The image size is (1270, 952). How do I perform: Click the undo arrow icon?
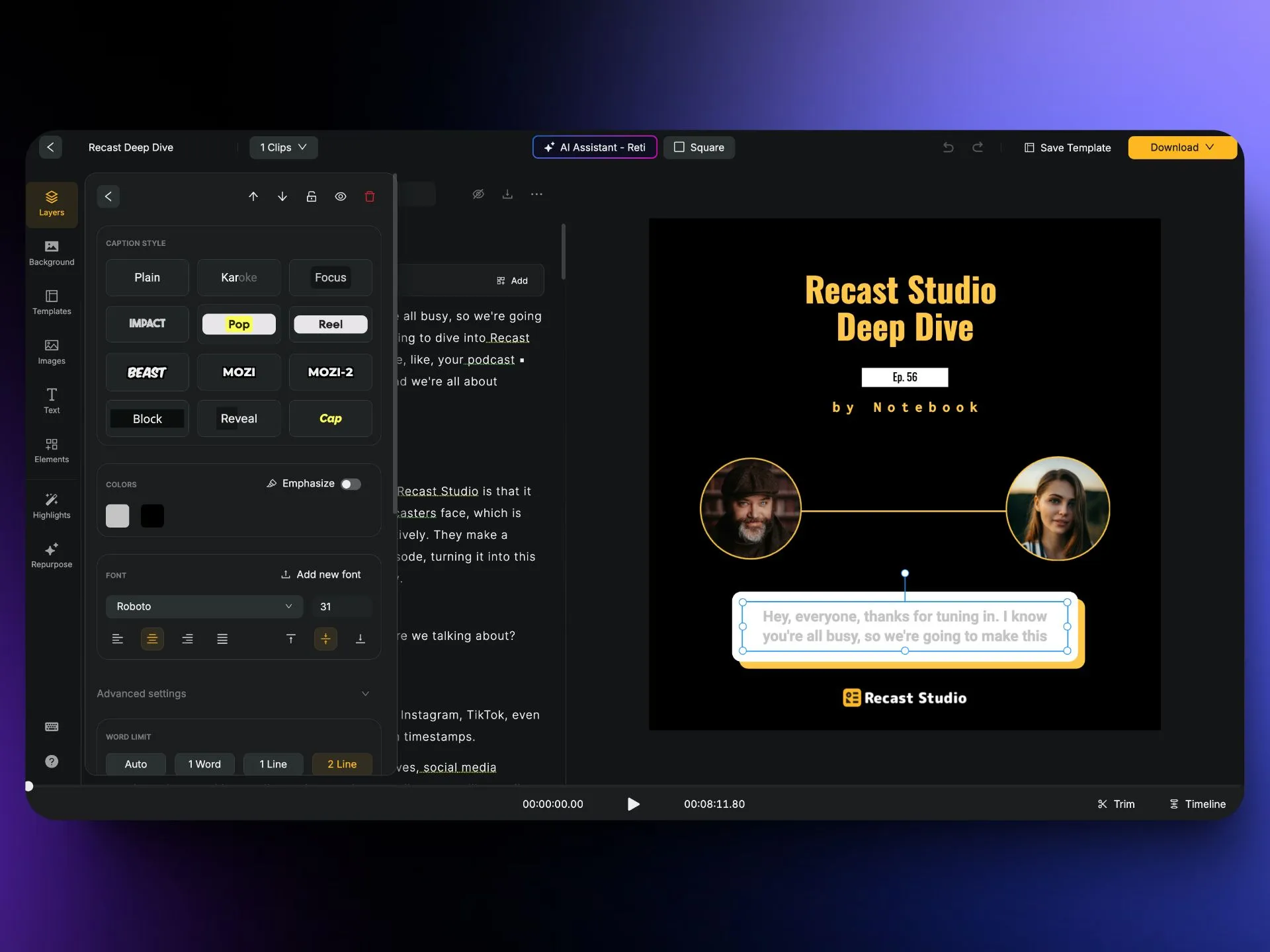(948, 147)
